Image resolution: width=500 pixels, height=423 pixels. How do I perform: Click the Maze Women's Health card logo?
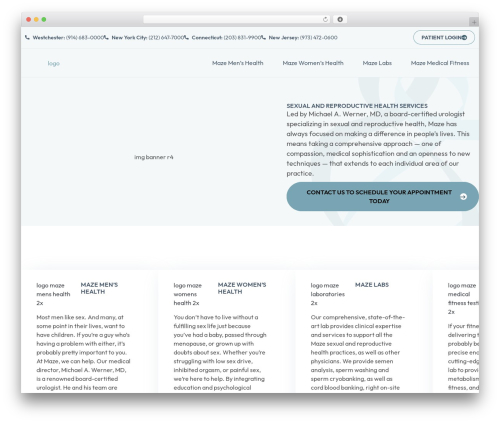coord(188,294)
